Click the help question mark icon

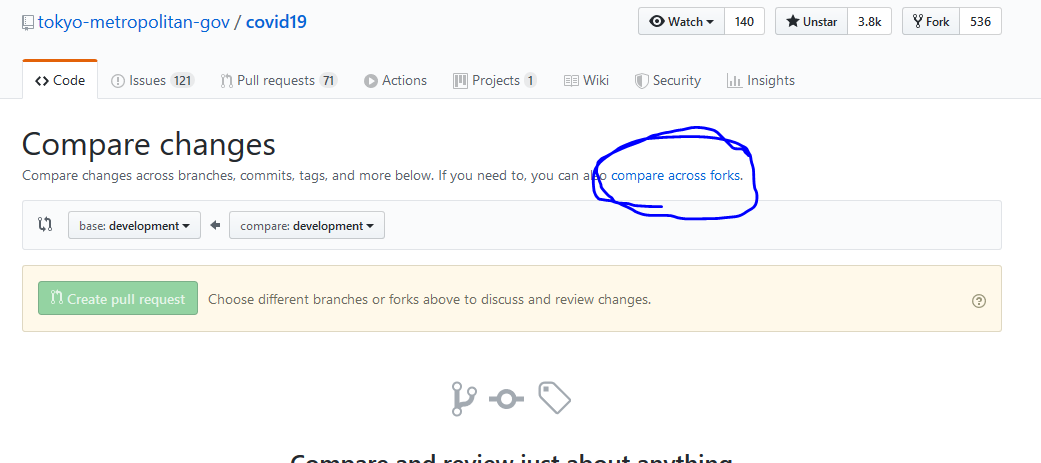(979, 301)
